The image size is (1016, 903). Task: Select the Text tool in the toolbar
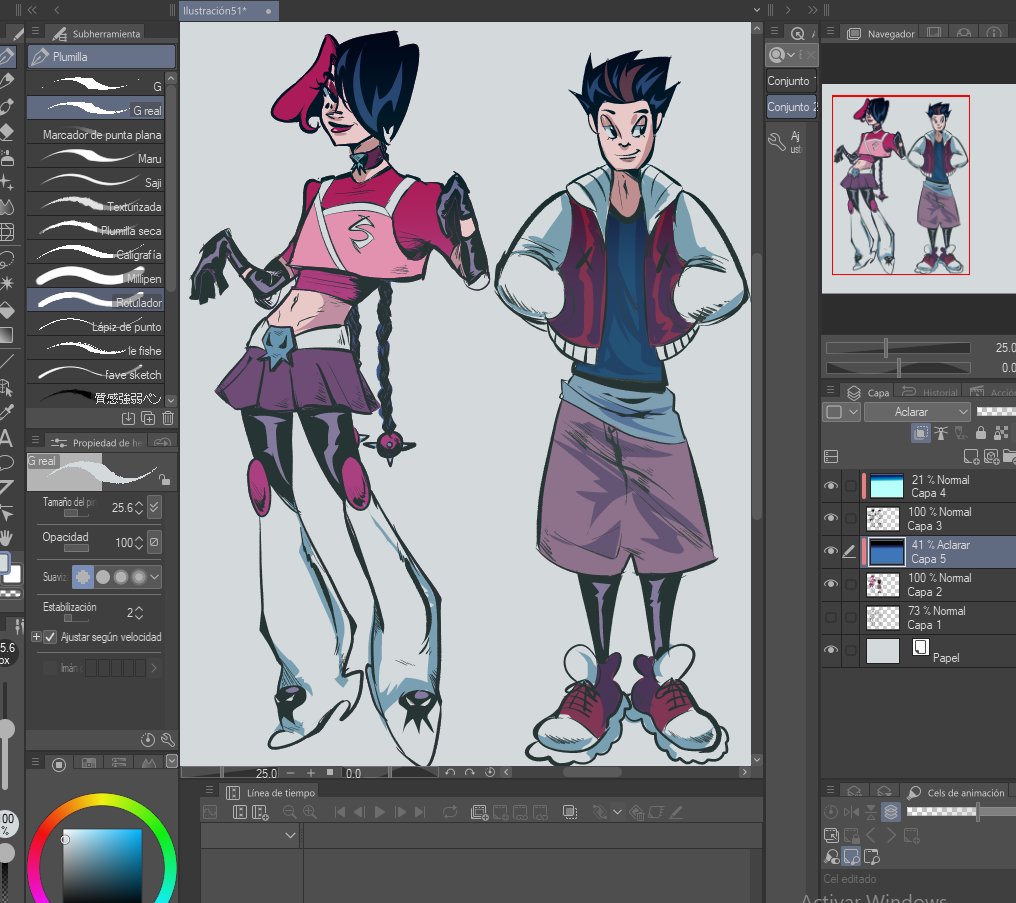pos(6,439)
